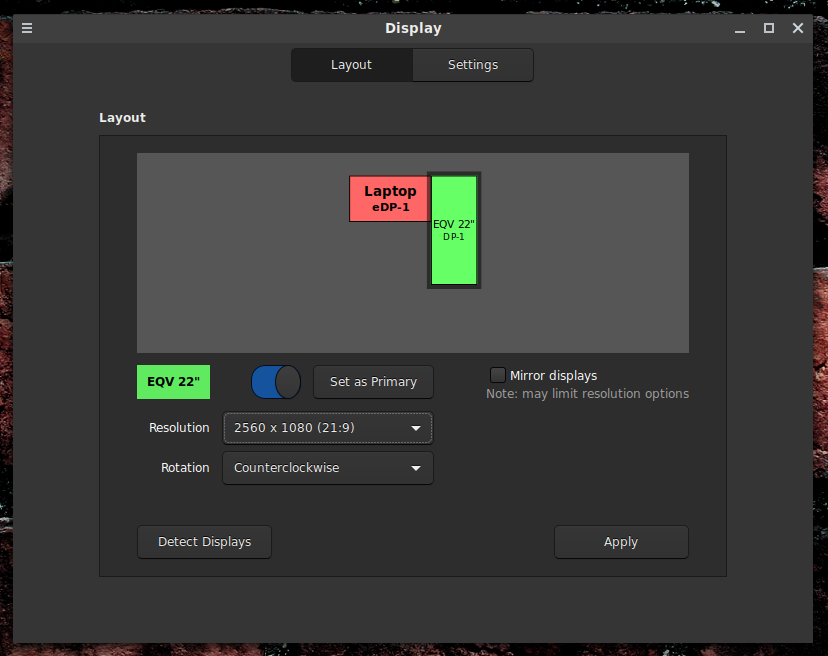Screen dimensions: 828x656
Task: Select the EQV 22" DP-1 monitor rectangle
Action: pos(454,231)
